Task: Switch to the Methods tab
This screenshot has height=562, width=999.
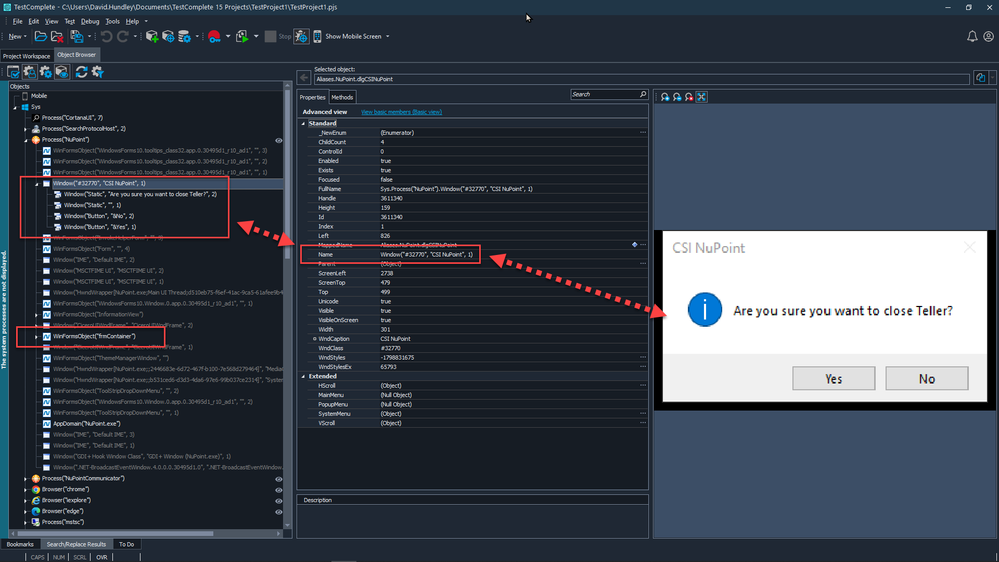Action: (x=342, y=97)
